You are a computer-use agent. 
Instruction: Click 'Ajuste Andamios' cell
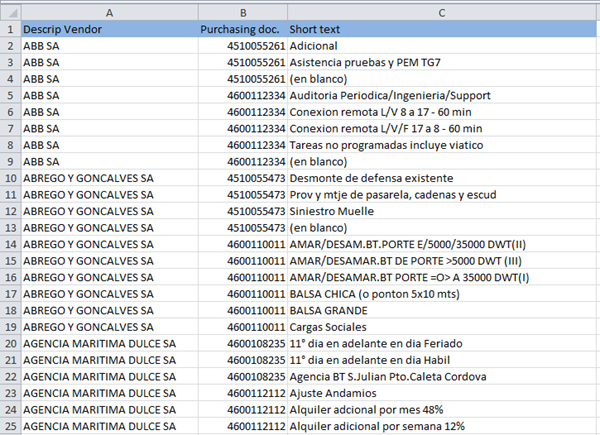(442, 393)
